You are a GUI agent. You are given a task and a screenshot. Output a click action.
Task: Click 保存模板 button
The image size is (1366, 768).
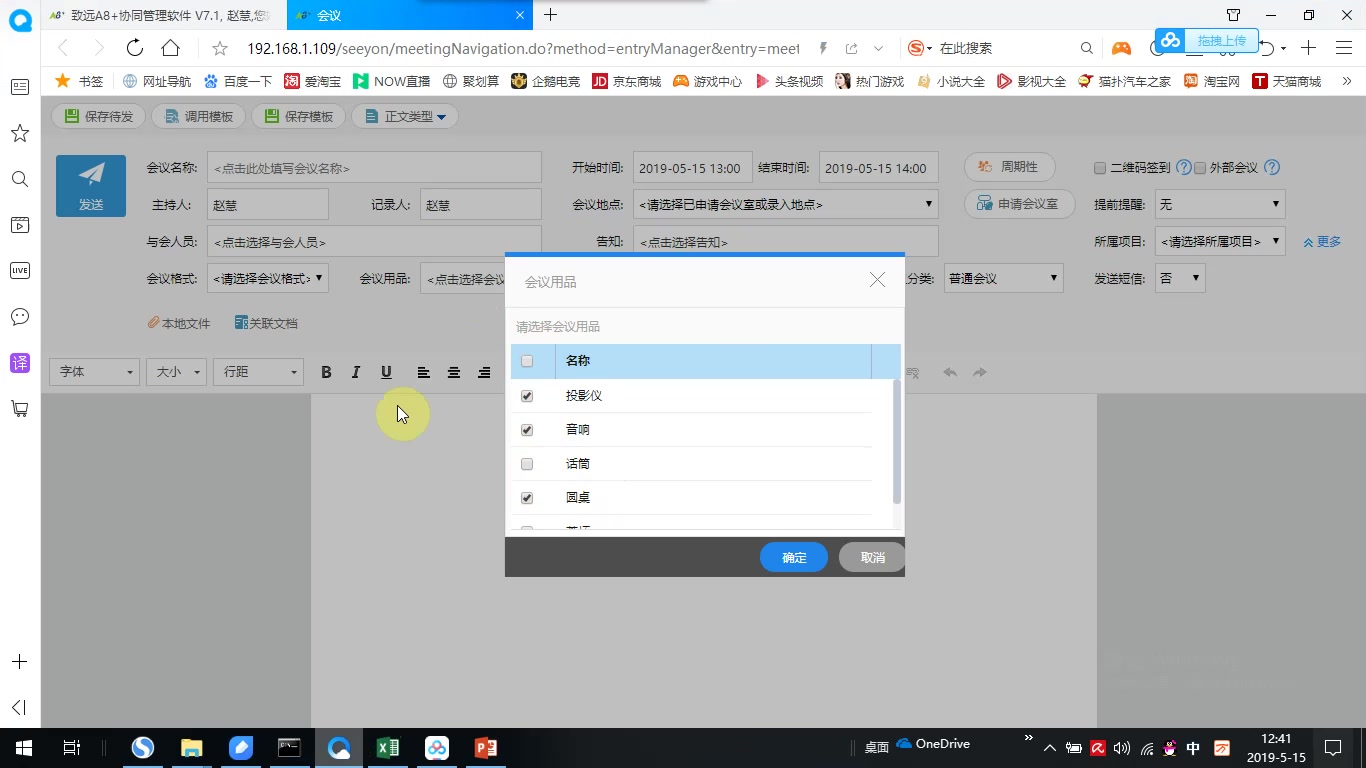[x=298, y=116]
